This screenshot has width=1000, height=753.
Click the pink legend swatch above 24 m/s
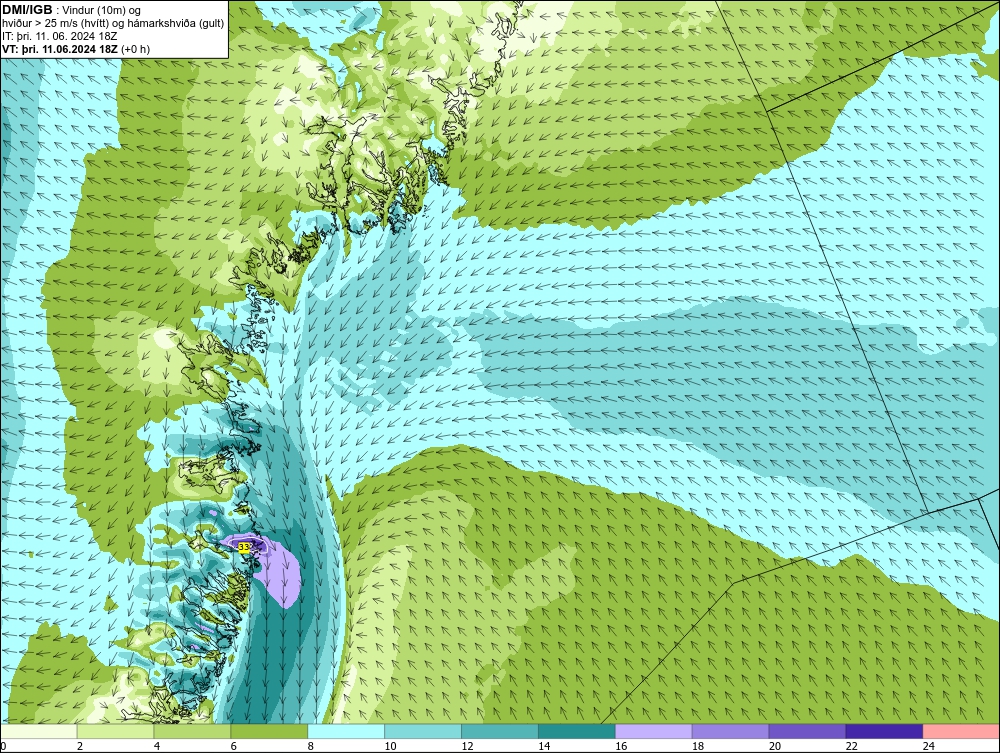[961, 731]
